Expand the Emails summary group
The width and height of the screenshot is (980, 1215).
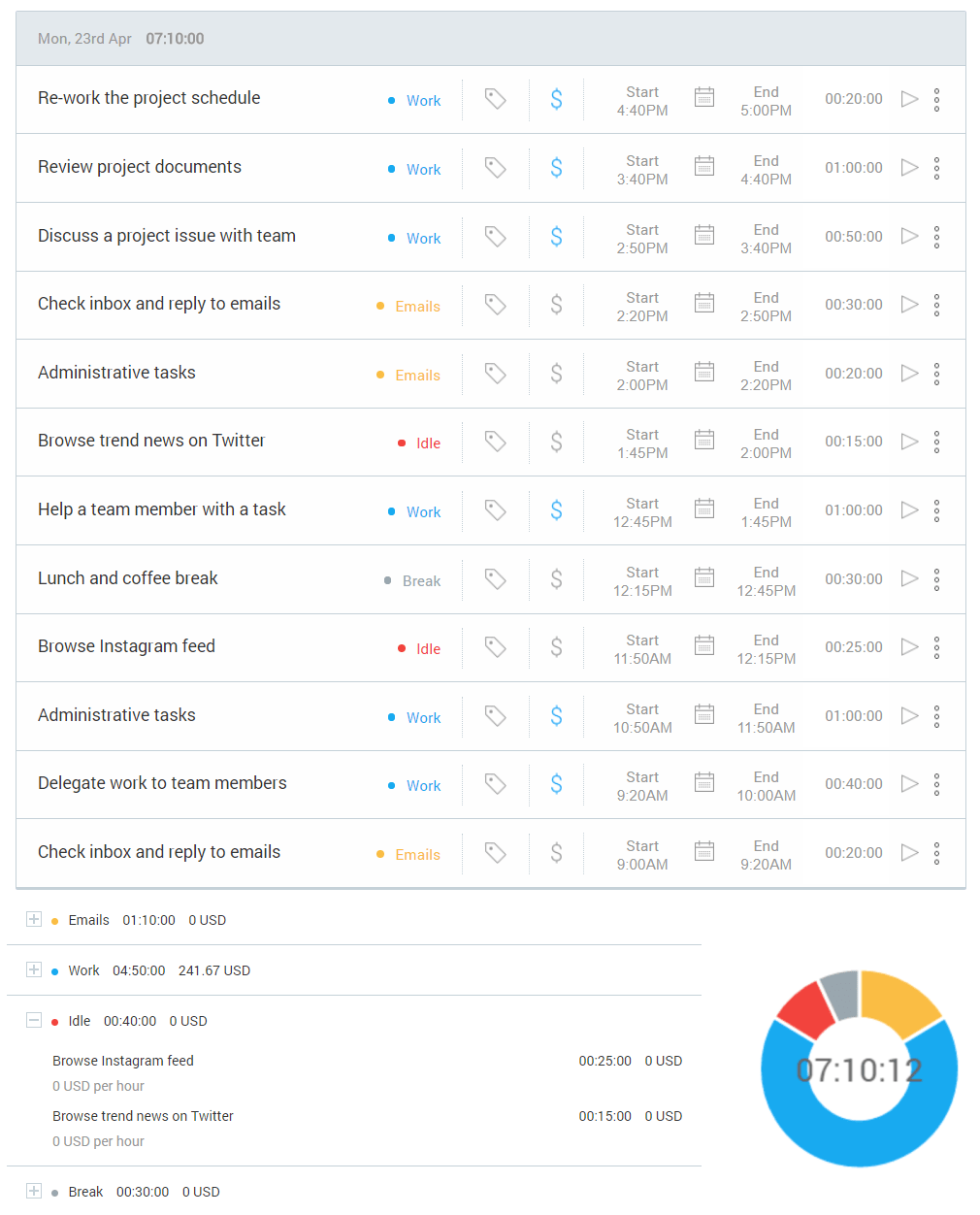[34, 919]
